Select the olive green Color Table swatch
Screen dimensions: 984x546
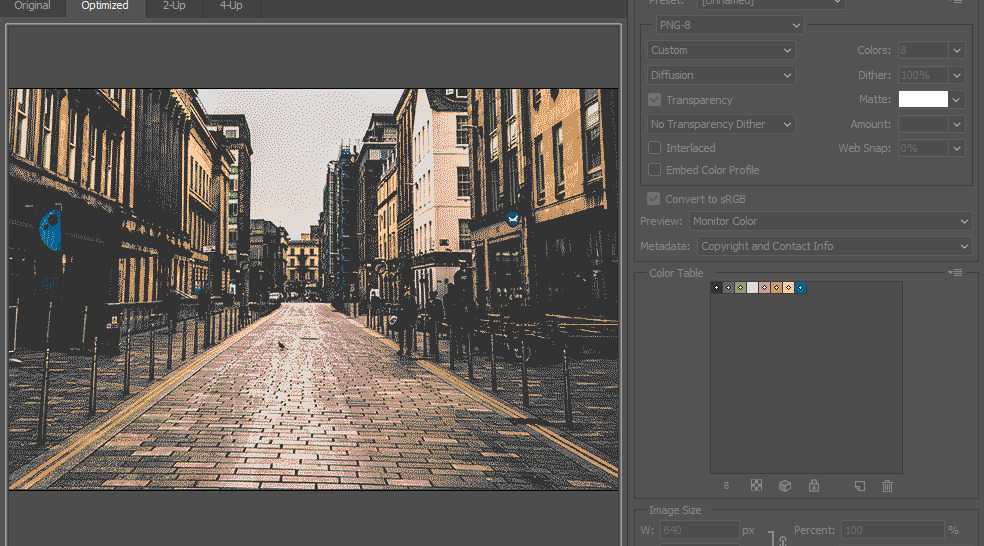coord(741,287)
